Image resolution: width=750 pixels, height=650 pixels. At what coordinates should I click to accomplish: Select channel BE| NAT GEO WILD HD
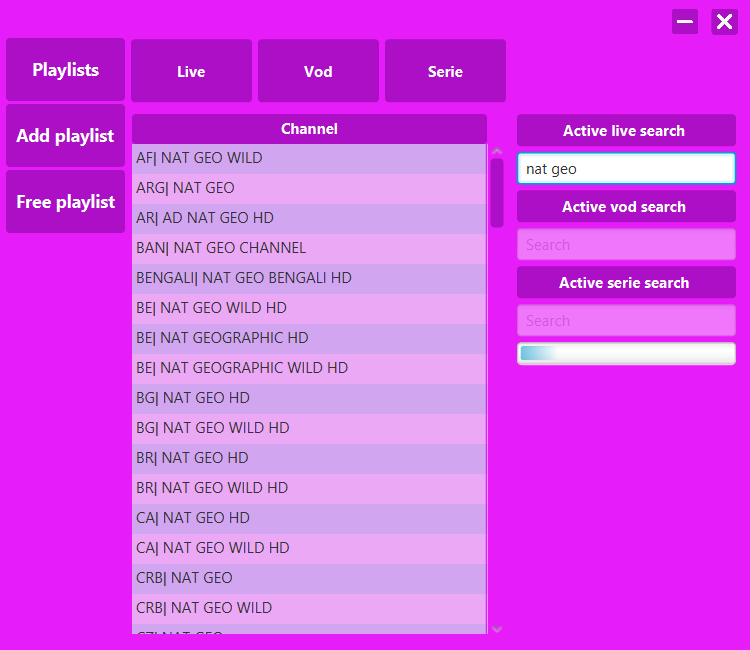click(309, 308)
